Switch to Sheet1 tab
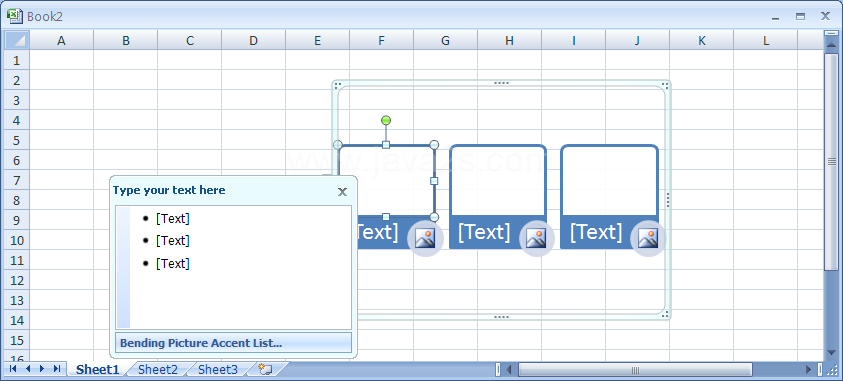Screen dimensions: 843x381 (x=97, y=369)
